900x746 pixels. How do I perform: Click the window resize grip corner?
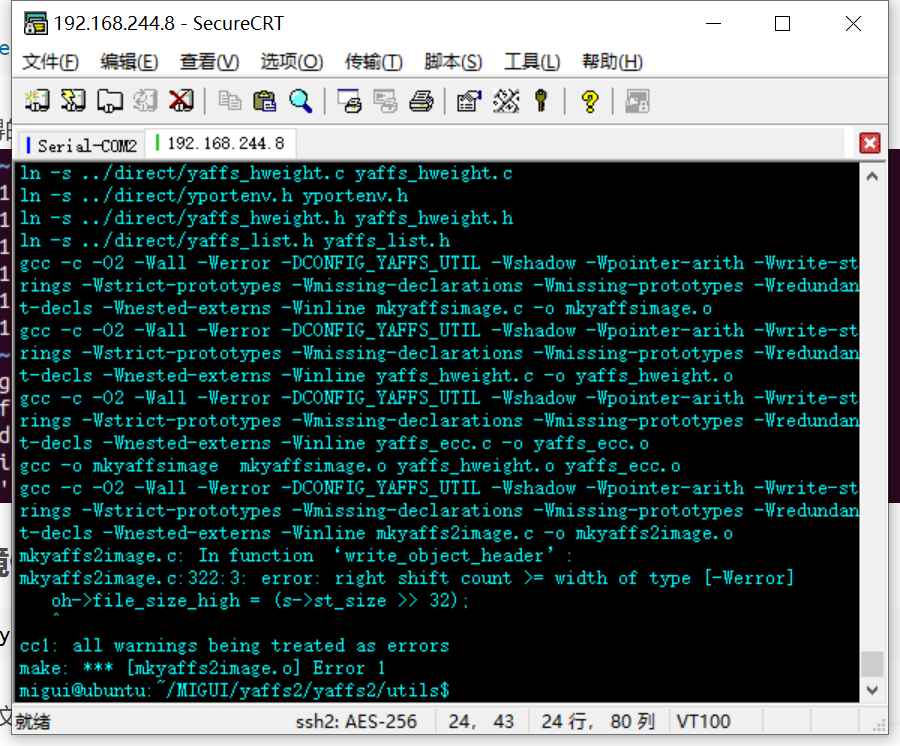pyautogui.click(x=879, y=725)
